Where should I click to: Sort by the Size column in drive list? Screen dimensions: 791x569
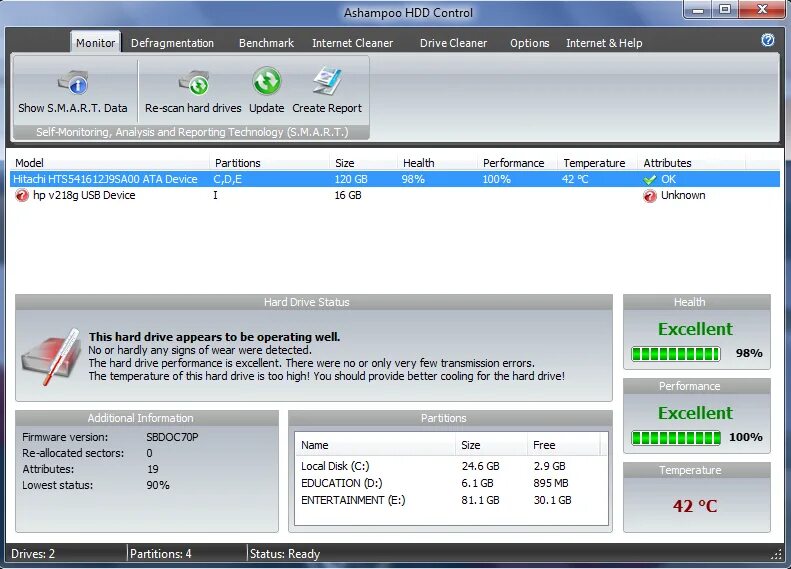tap(363, 163)
